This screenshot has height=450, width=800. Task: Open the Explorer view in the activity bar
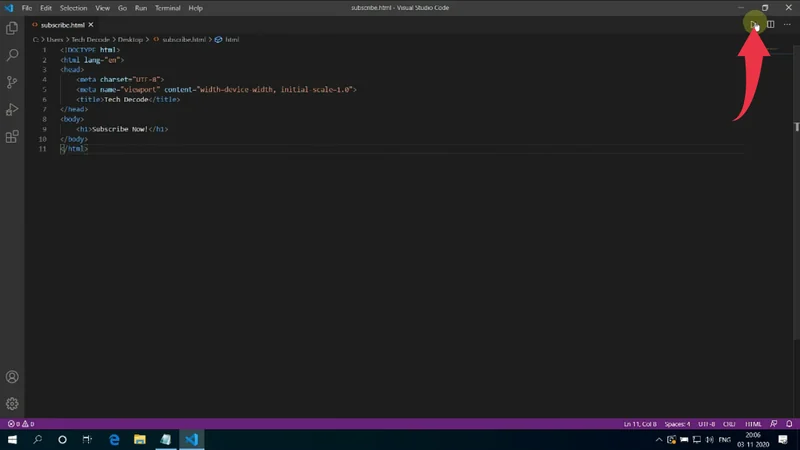coord(12,29)
